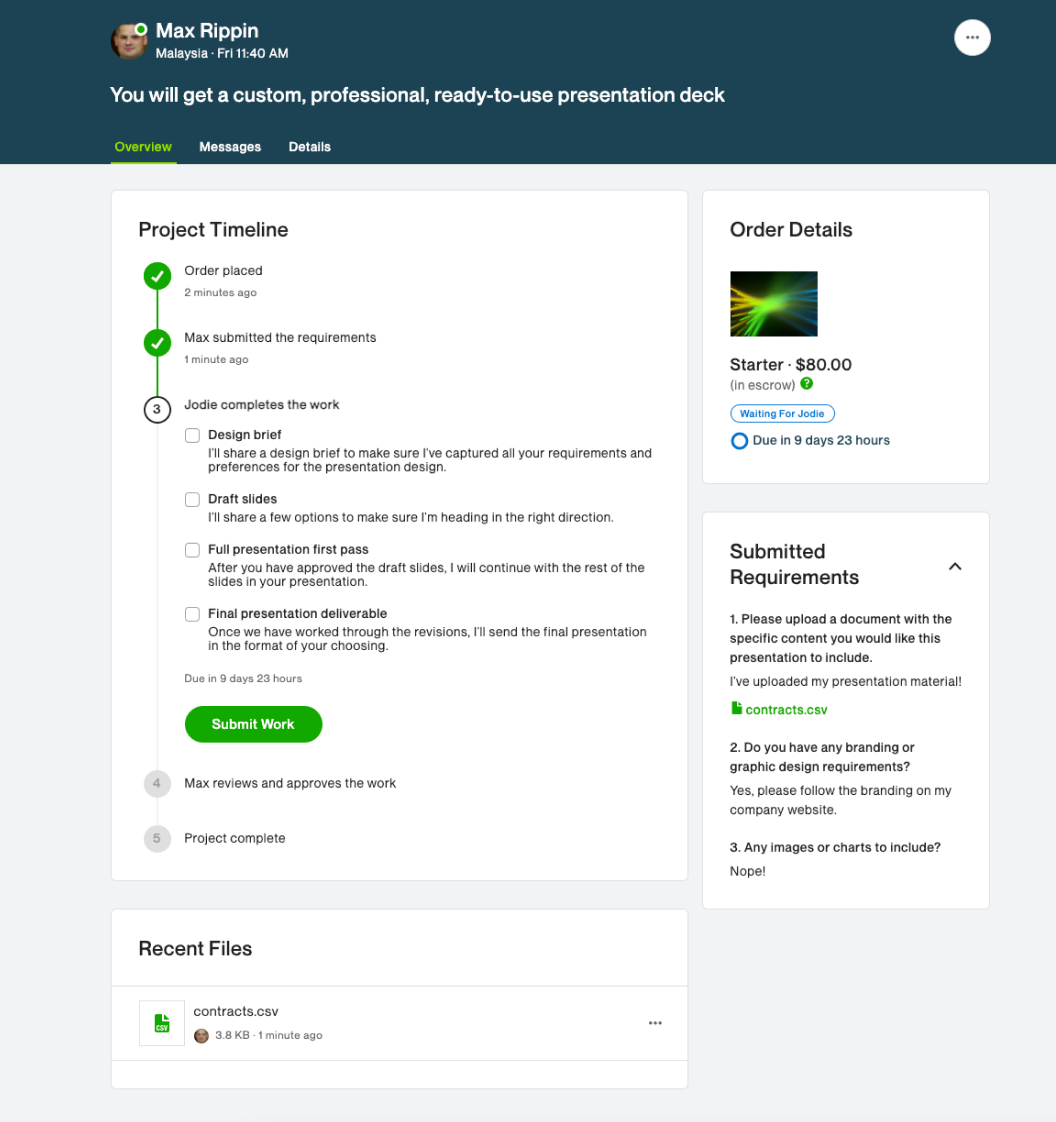Click the small uploader avatar under contracts.csv
1056x1122 pixels.
tap(201, 1036)
